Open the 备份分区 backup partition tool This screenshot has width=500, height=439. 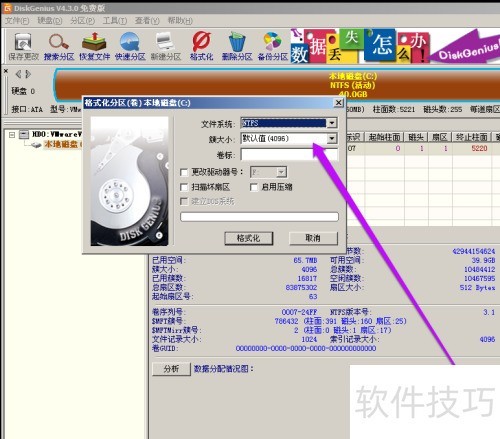[273, 47]
